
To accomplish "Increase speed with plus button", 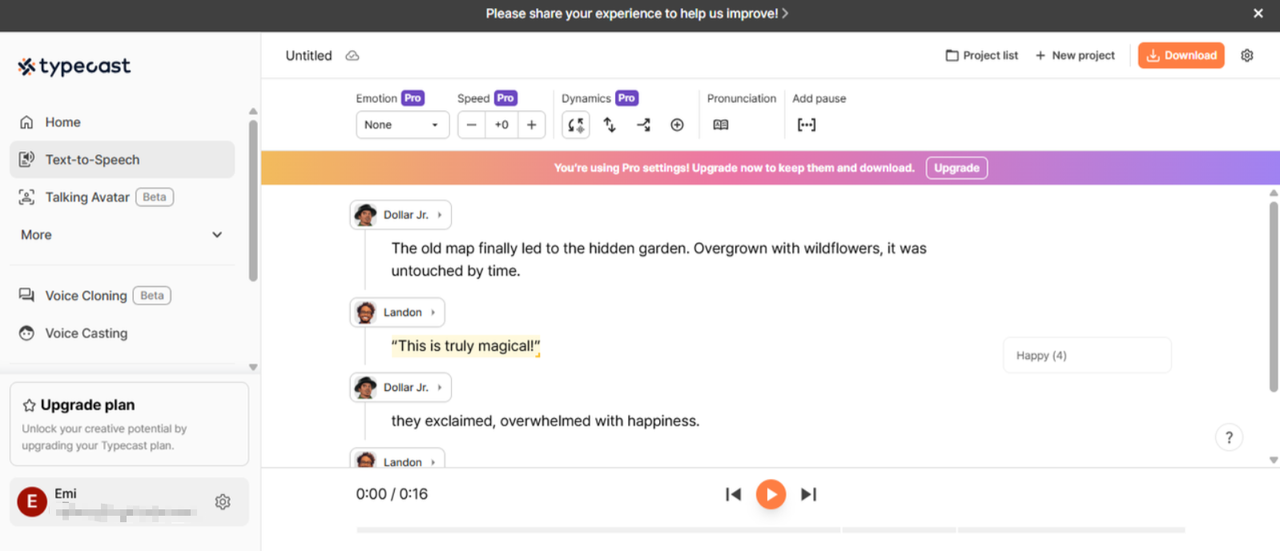I will [x=531, y=125].
